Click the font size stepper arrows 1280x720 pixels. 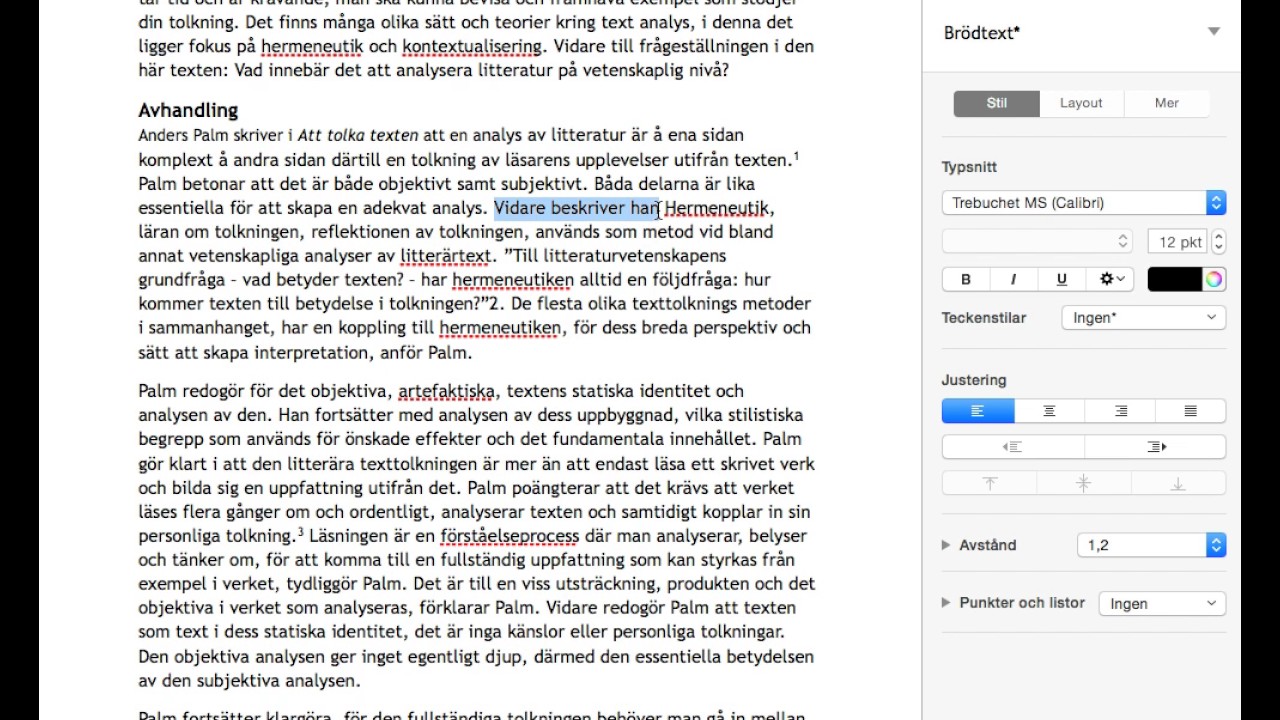[x=1218, y=242]
